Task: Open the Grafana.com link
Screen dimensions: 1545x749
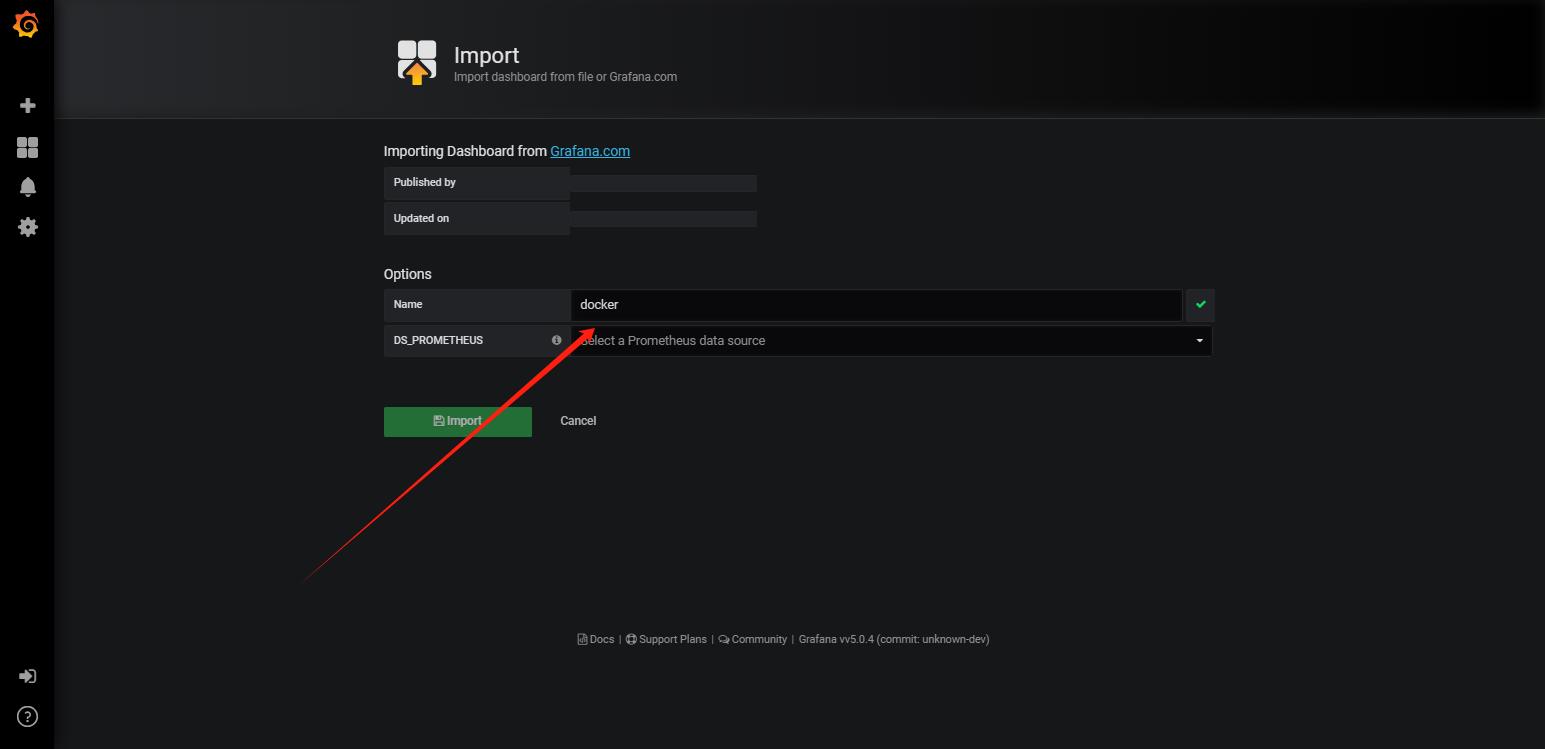Action: coord(590,151)
